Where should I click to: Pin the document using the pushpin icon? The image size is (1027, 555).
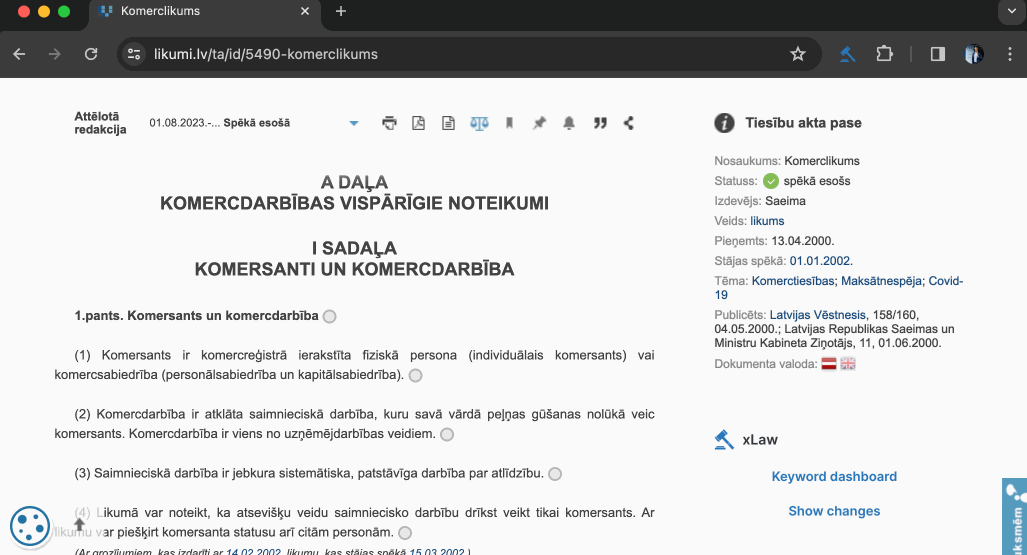point(539,123)
